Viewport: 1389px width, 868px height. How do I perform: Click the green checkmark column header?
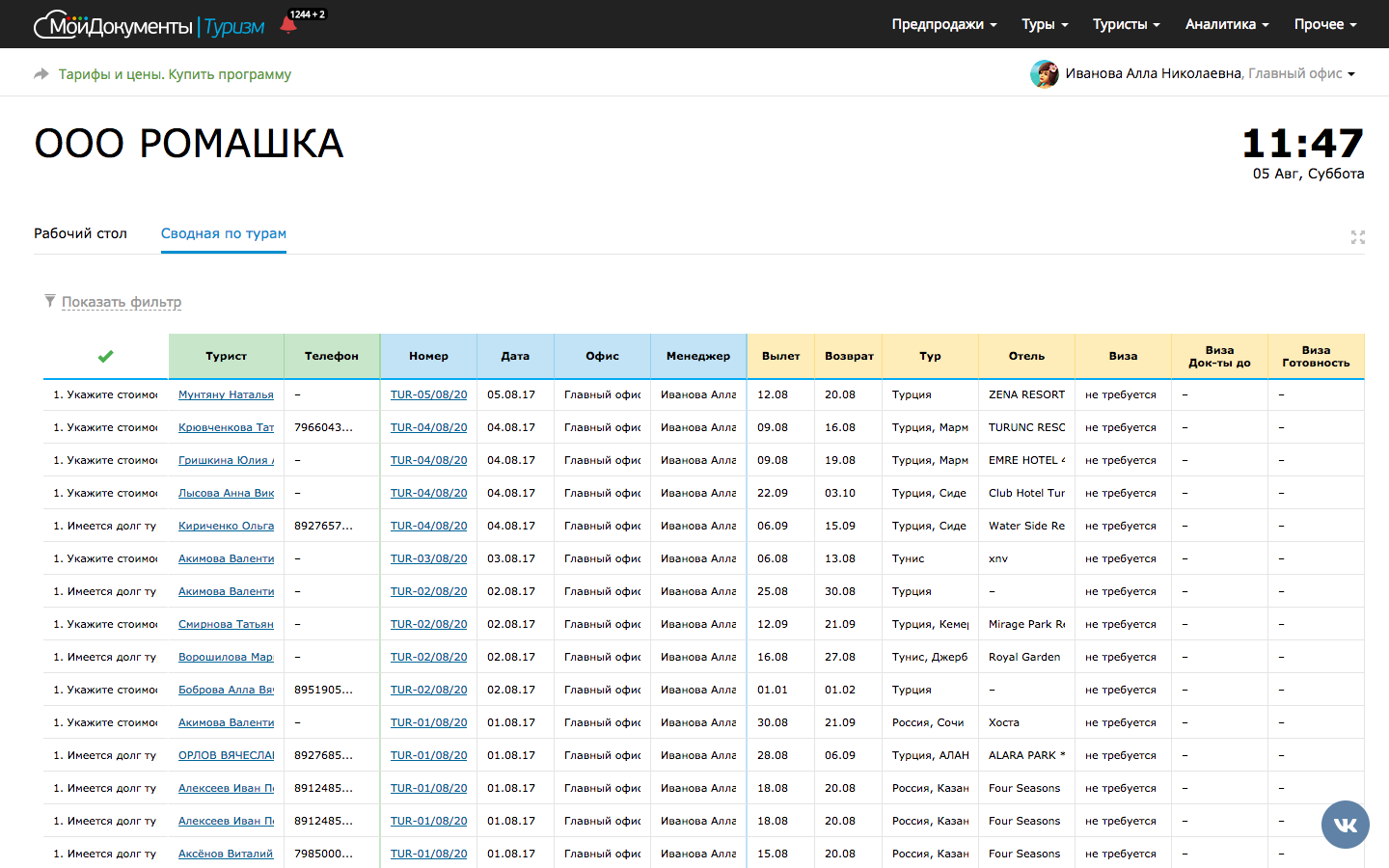point(106,356)
